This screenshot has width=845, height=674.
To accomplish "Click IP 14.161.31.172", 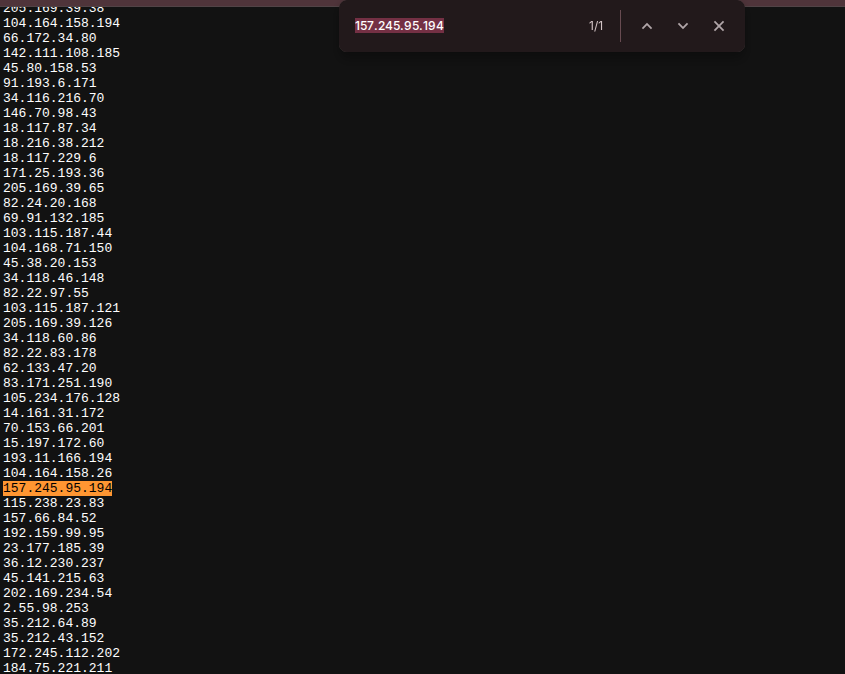I will (x=53, y=413).
